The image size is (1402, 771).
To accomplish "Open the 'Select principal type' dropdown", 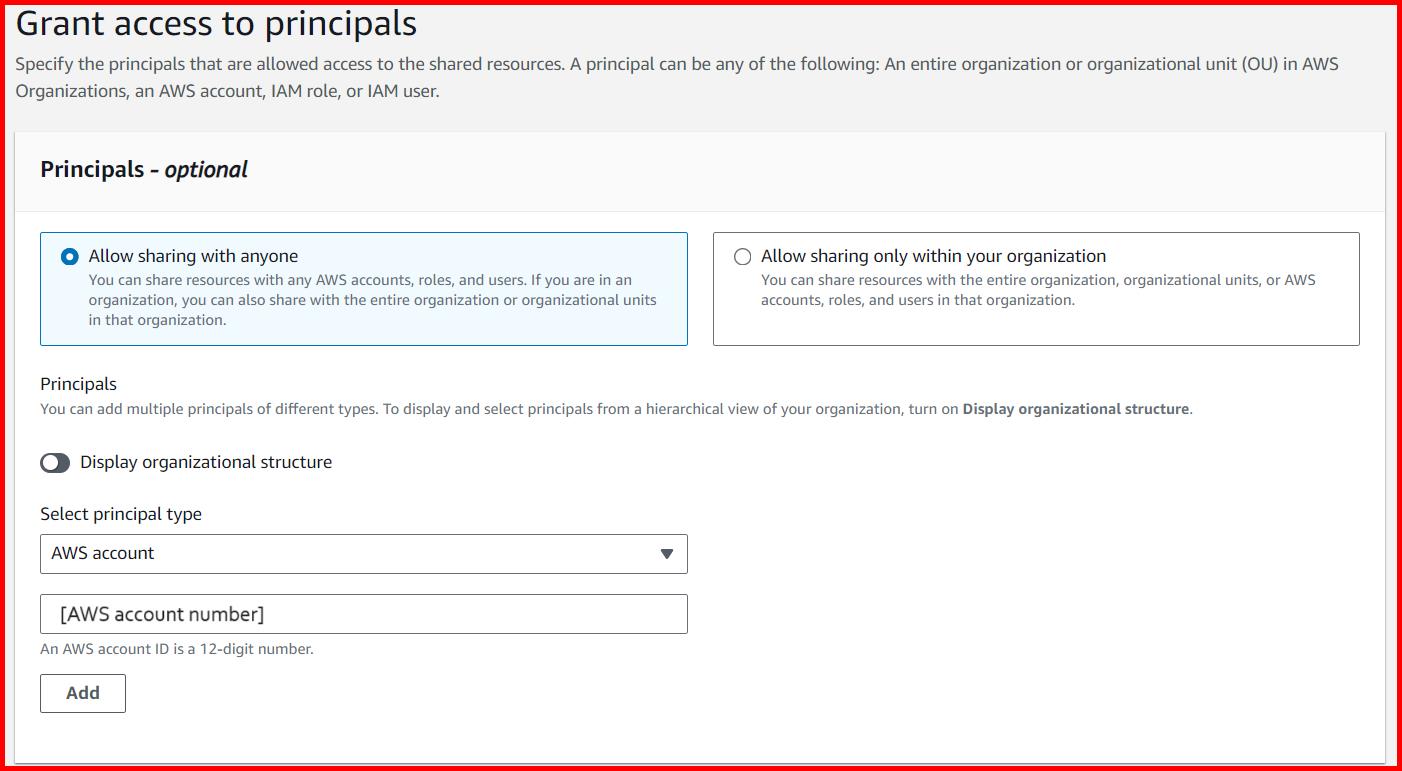I will (363, 553).
